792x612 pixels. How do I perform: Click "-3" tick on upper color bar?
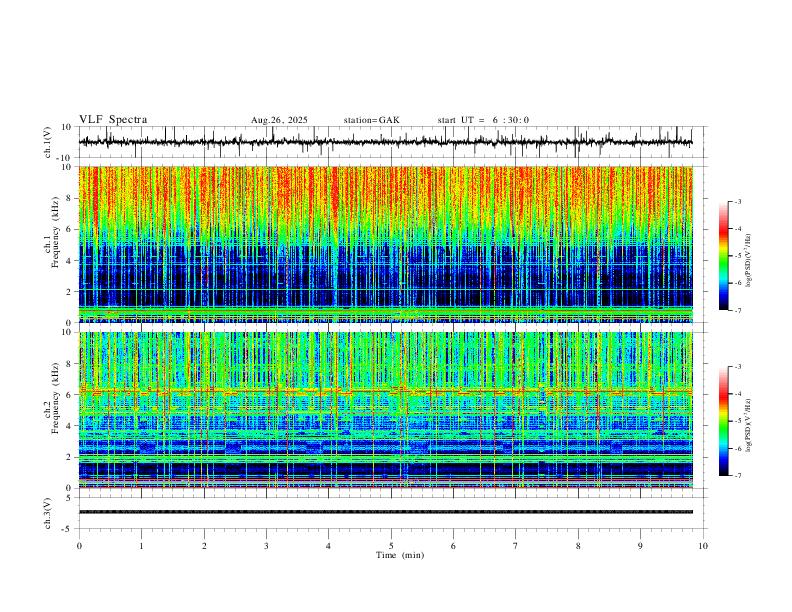(x=737, y=201)
